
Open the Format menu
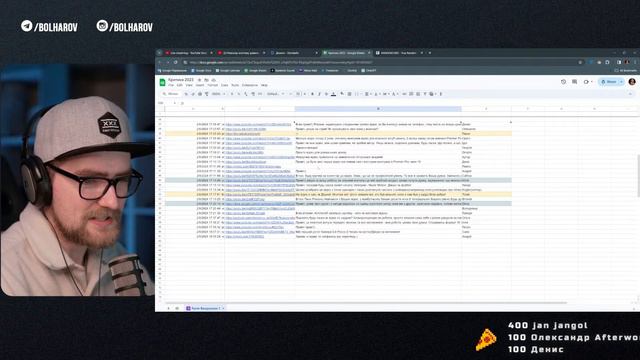(x=212, y=85)
